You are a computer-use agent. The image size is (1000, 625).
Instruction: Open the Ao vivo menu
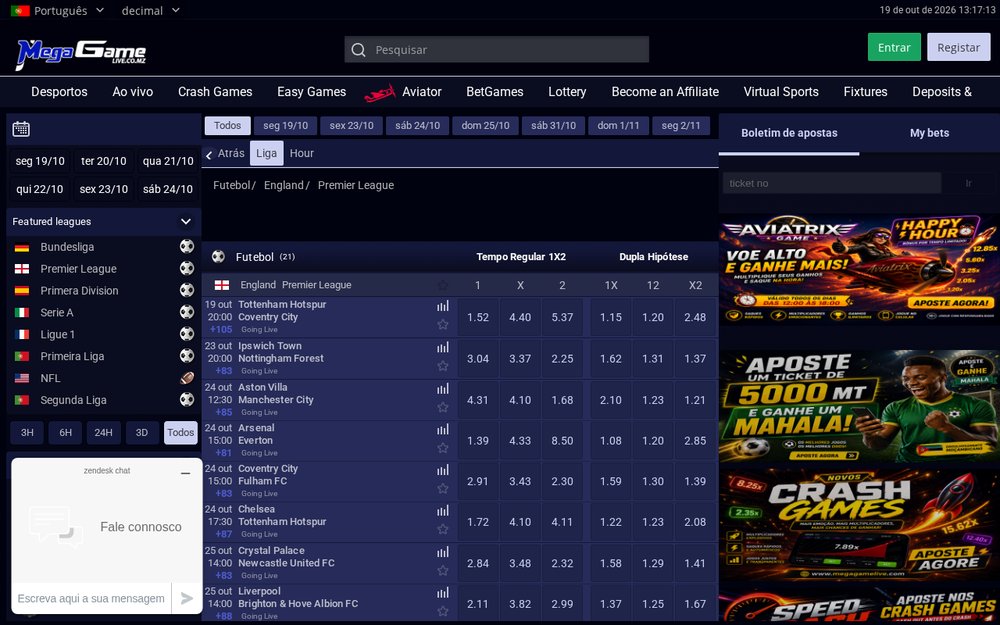133,92
